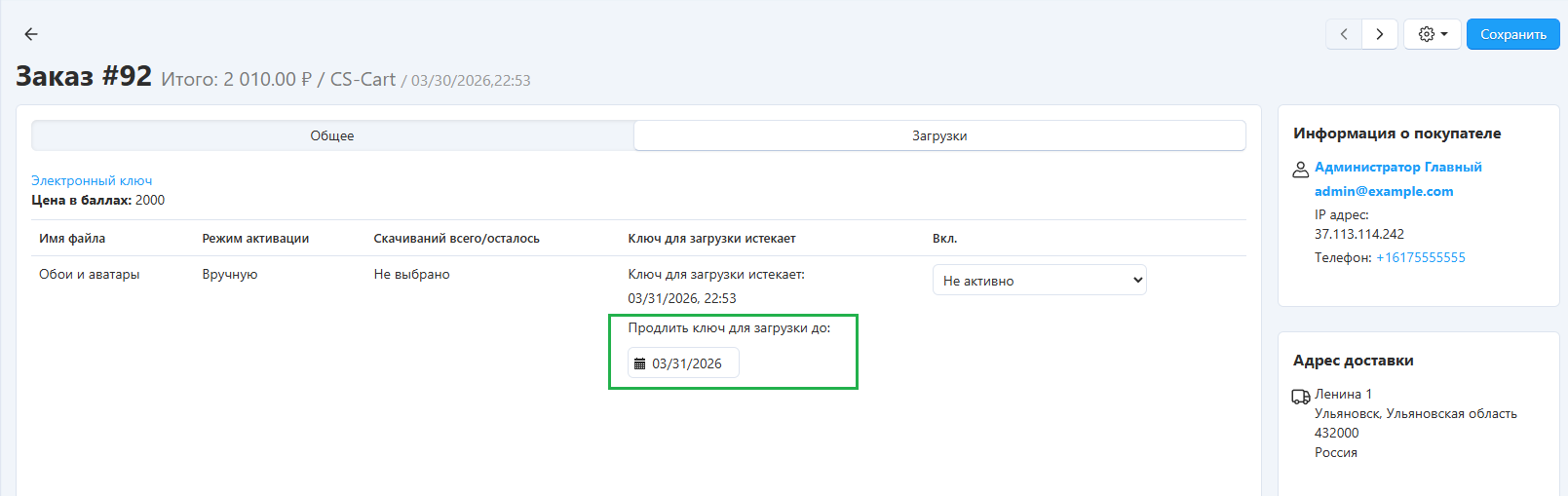Click the calendar icon in the date field
This screenshot has height=496, width=1568.
click(639, 363)
